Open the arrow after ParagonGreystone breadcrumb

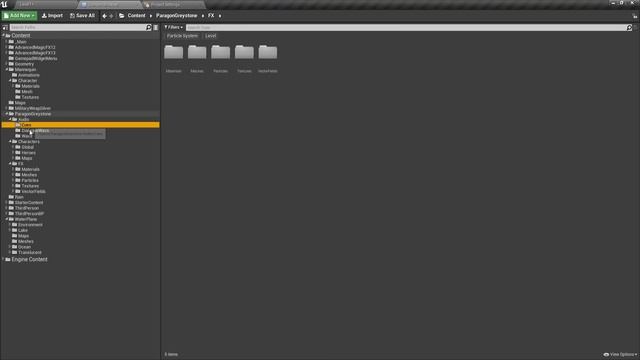pos(202,16)
